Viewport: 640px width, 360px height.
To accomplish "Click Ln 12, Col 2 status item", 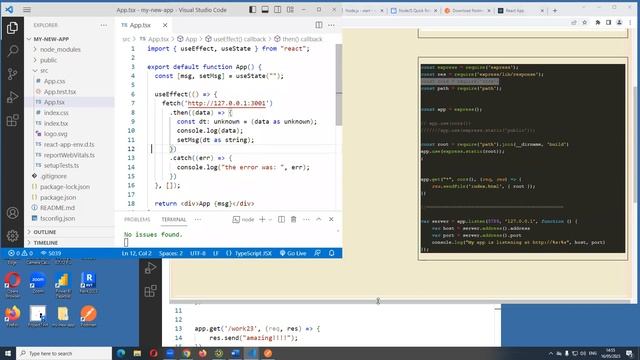I will (x=136, y=253).
